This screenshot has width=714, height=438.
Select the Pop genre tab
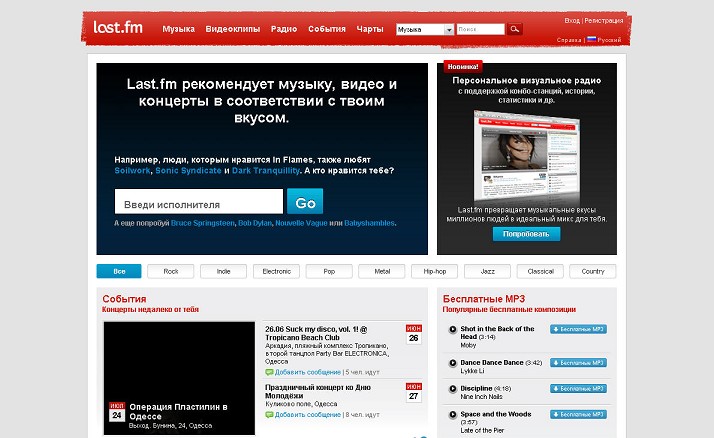click(329, 271)
